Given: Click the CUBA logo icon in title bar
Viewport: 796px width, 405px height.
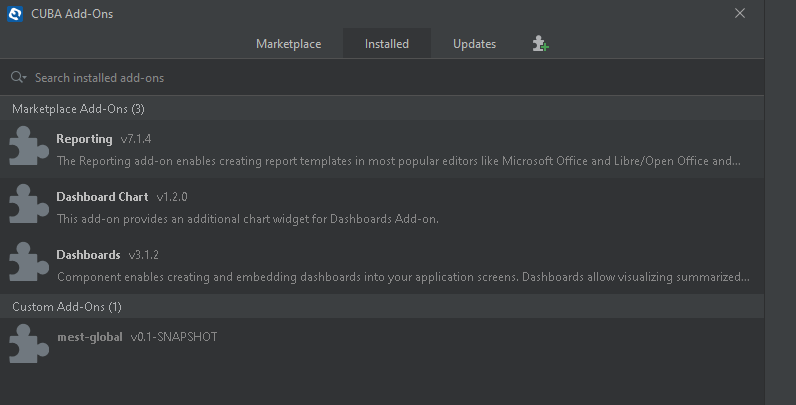Looking at the screenshot, I should point(15,14).
